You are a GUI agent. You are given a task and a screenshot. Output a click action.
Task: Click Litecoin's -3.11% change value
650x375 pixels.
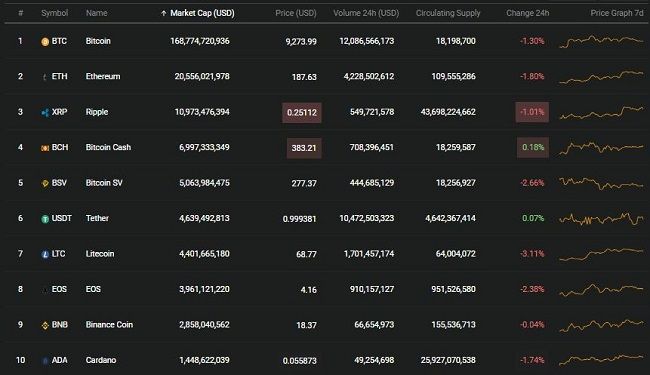pyautogui.click(x=532, y=254)
